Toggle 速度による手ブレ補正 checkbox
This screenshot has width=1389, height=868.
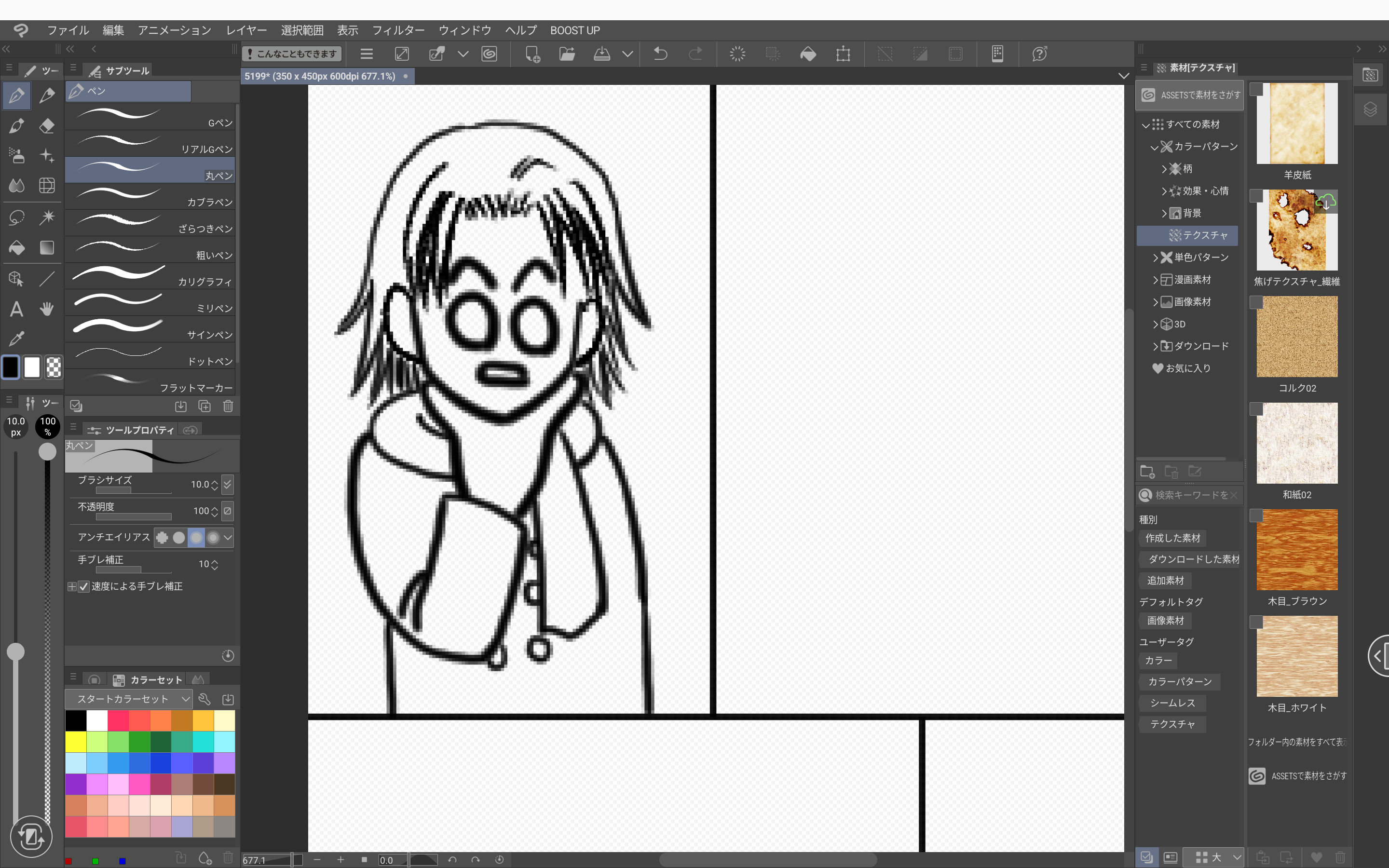84,586
